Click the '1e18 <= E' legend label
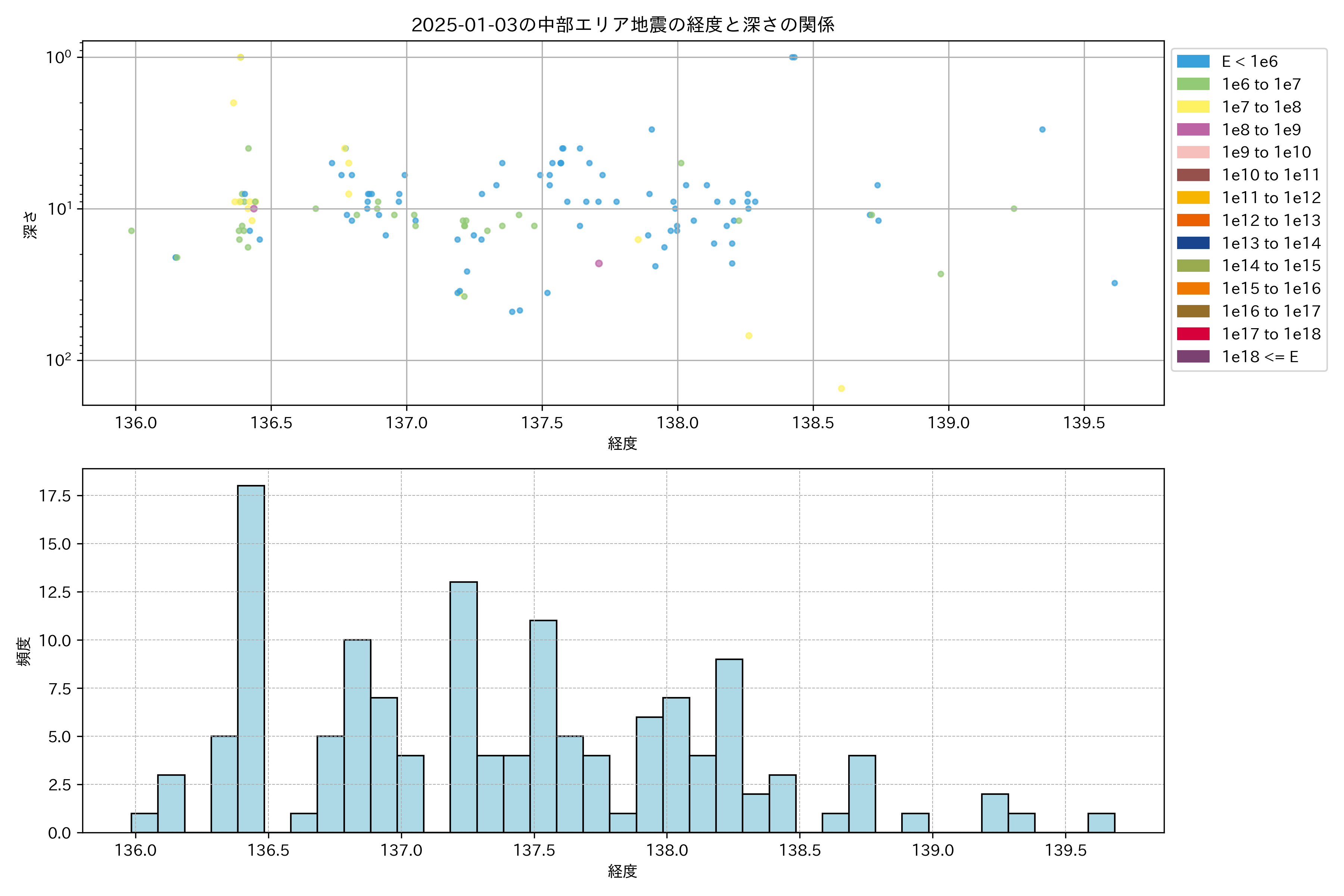The height and width of the screenshot is (896, 1344). click(x=1260, y=357)
